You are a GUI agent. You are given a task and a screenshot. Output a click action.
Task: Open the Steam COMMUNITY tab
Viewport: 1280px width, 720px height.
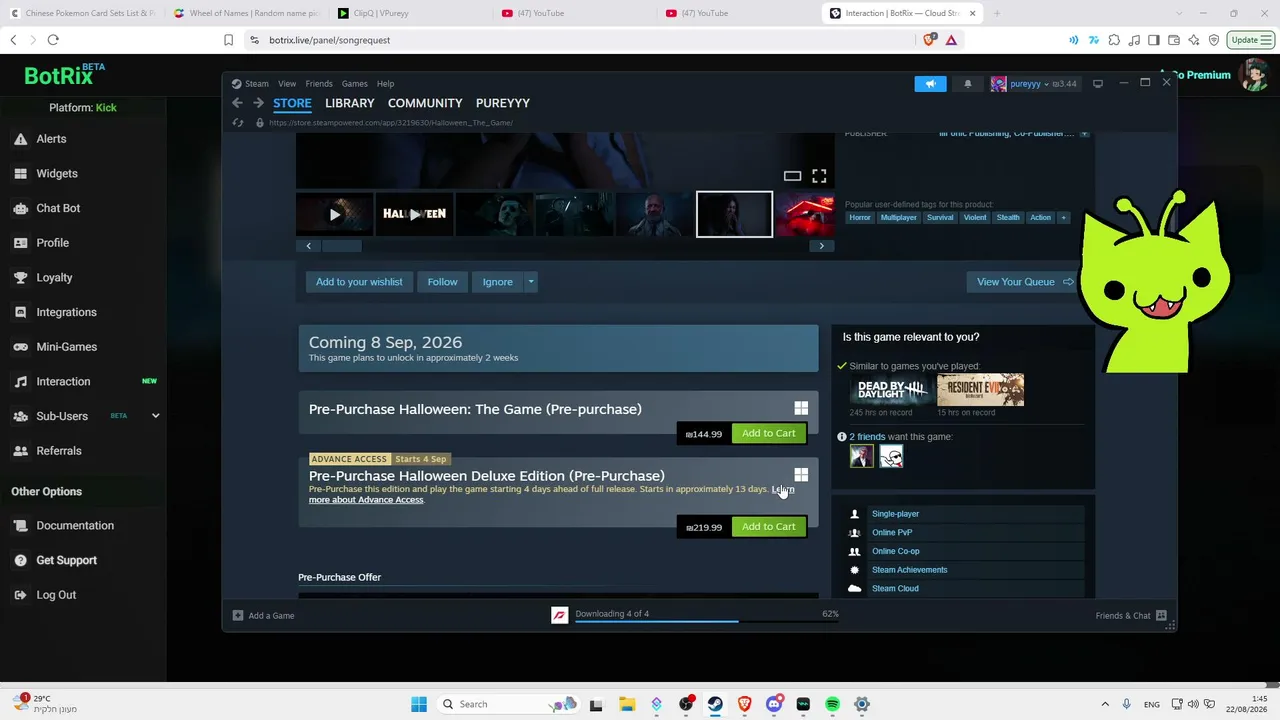[x=425, y=103]
